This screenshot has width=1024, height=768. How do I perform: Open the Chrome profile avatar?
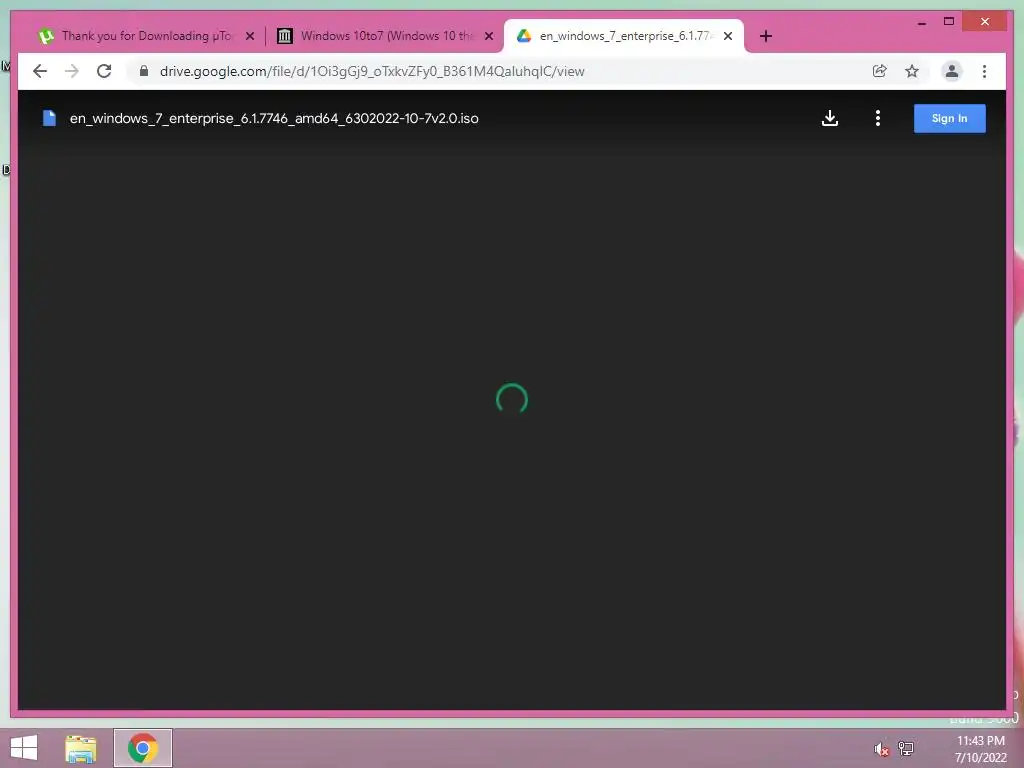pos(952,71)
